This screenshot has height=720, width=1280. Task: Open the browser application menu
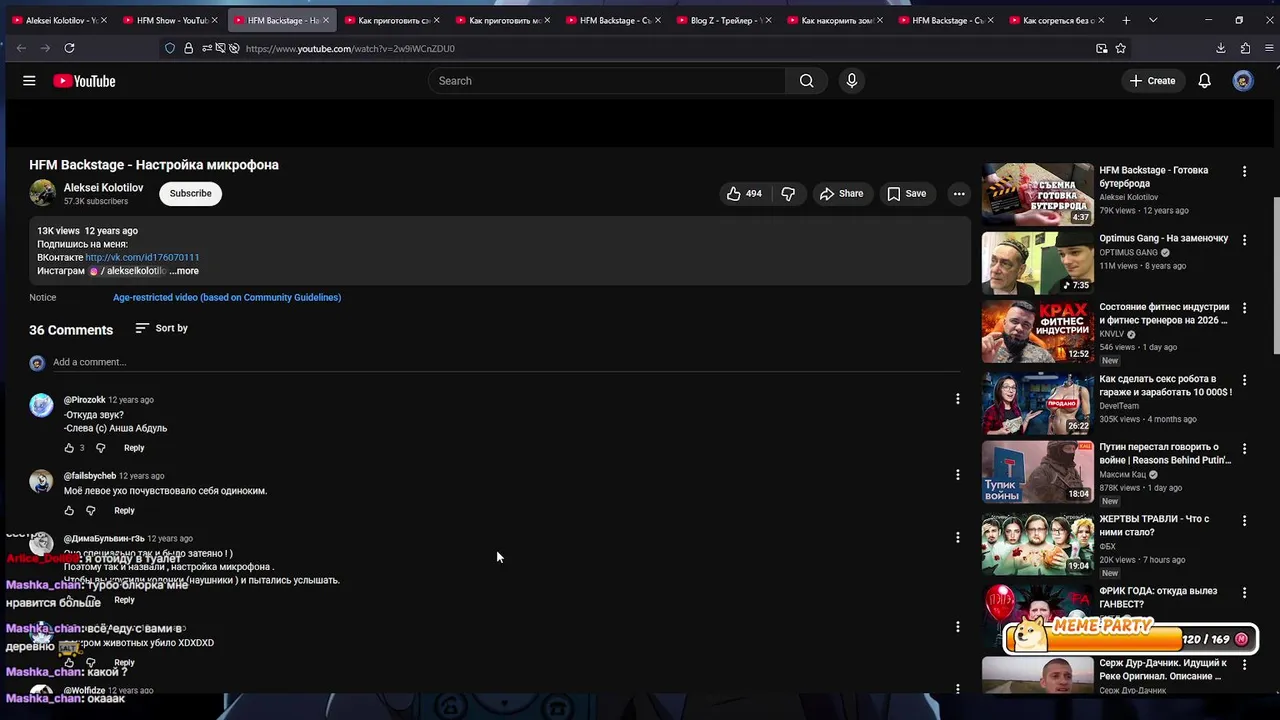pos(1270,48)
